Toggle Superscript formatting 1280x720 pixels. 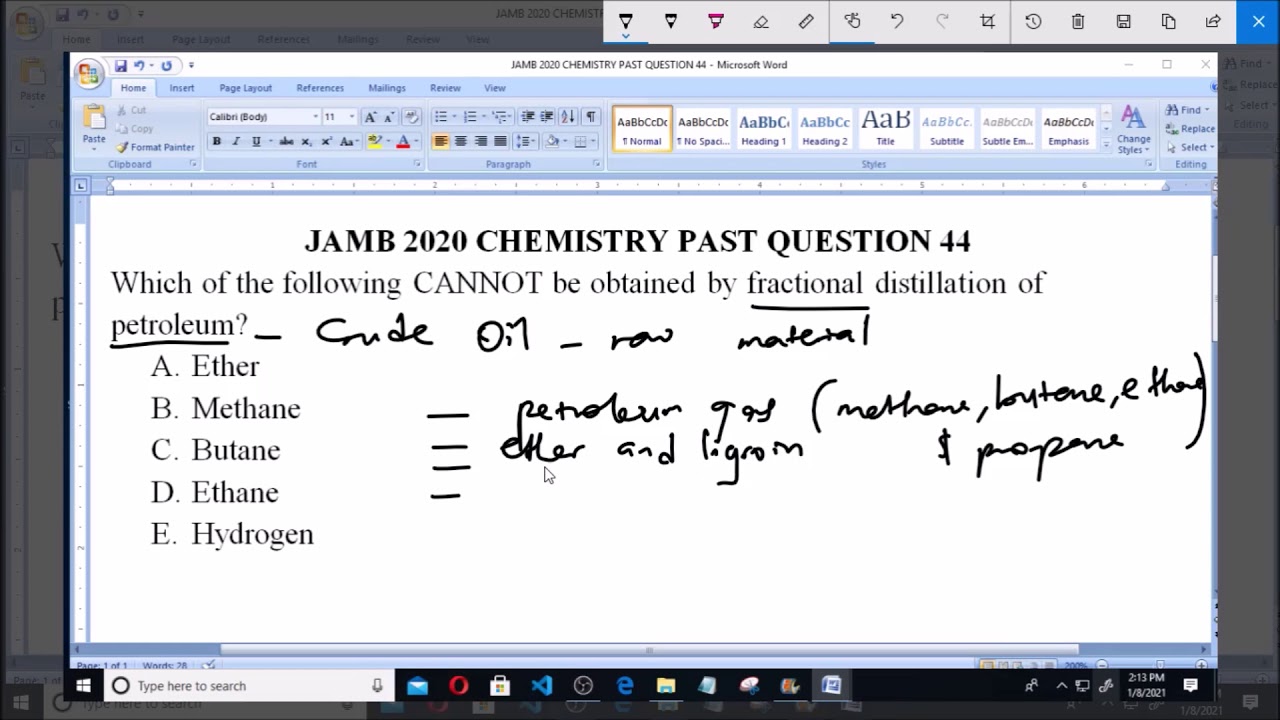tap(326, 142)
